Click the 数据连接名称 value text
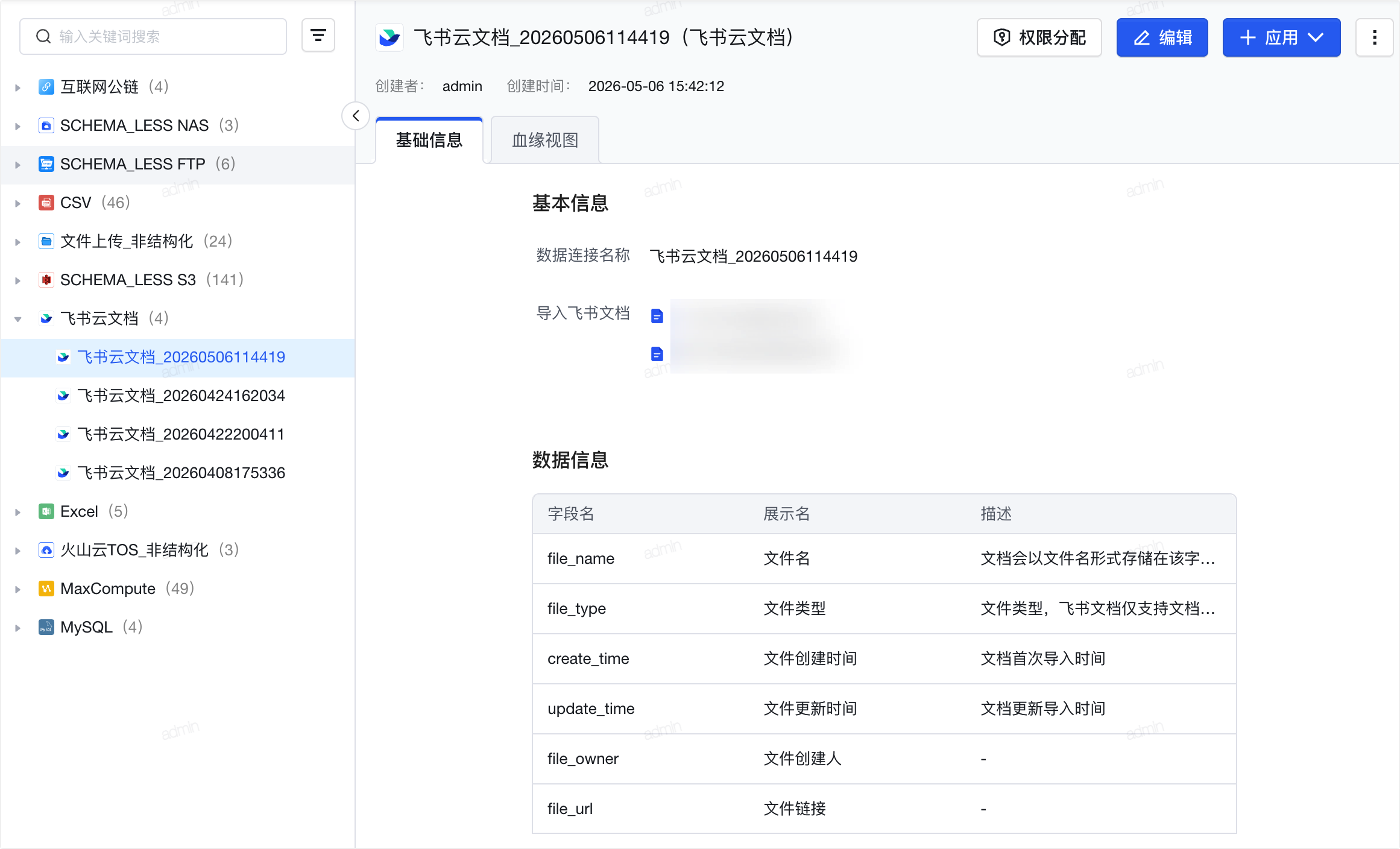 click(x=754, y=256)
